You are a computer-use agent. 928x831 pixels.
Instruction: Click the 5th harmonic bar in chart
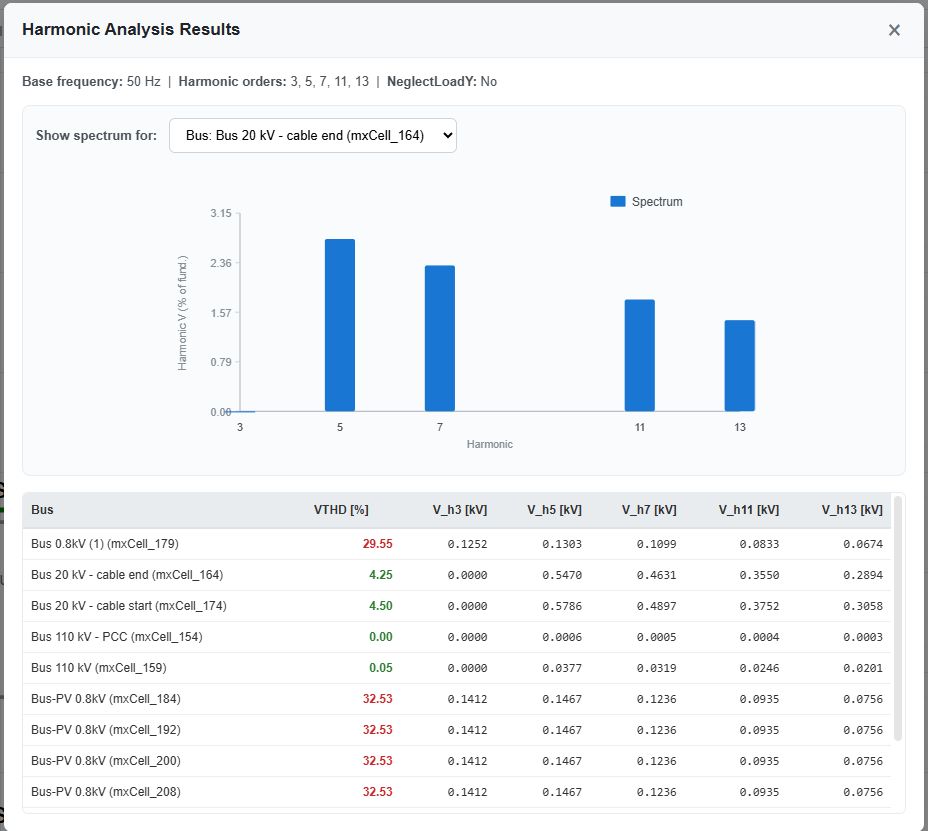[x=340, y=325]
